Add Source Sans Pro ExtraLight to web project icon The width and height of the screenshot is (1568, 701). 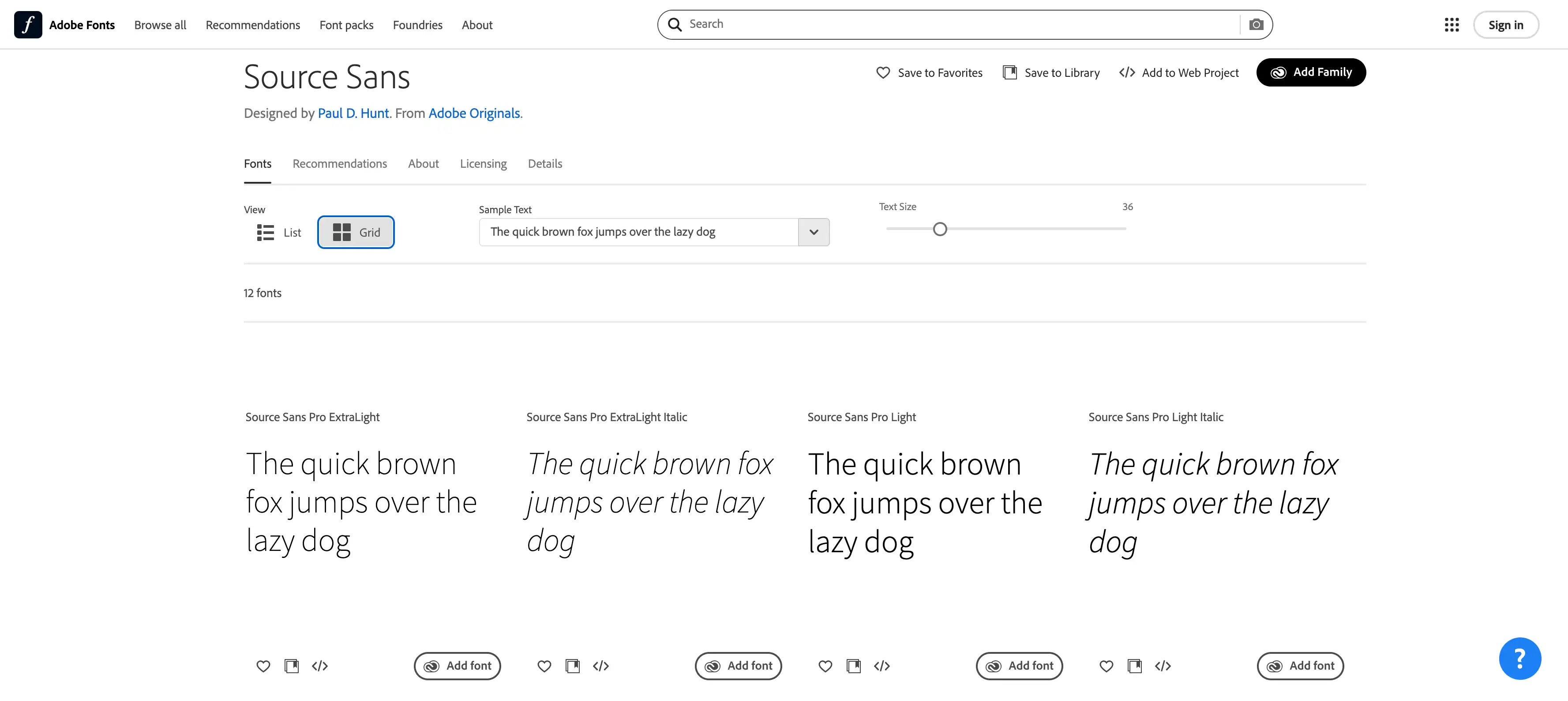(319, 666)
